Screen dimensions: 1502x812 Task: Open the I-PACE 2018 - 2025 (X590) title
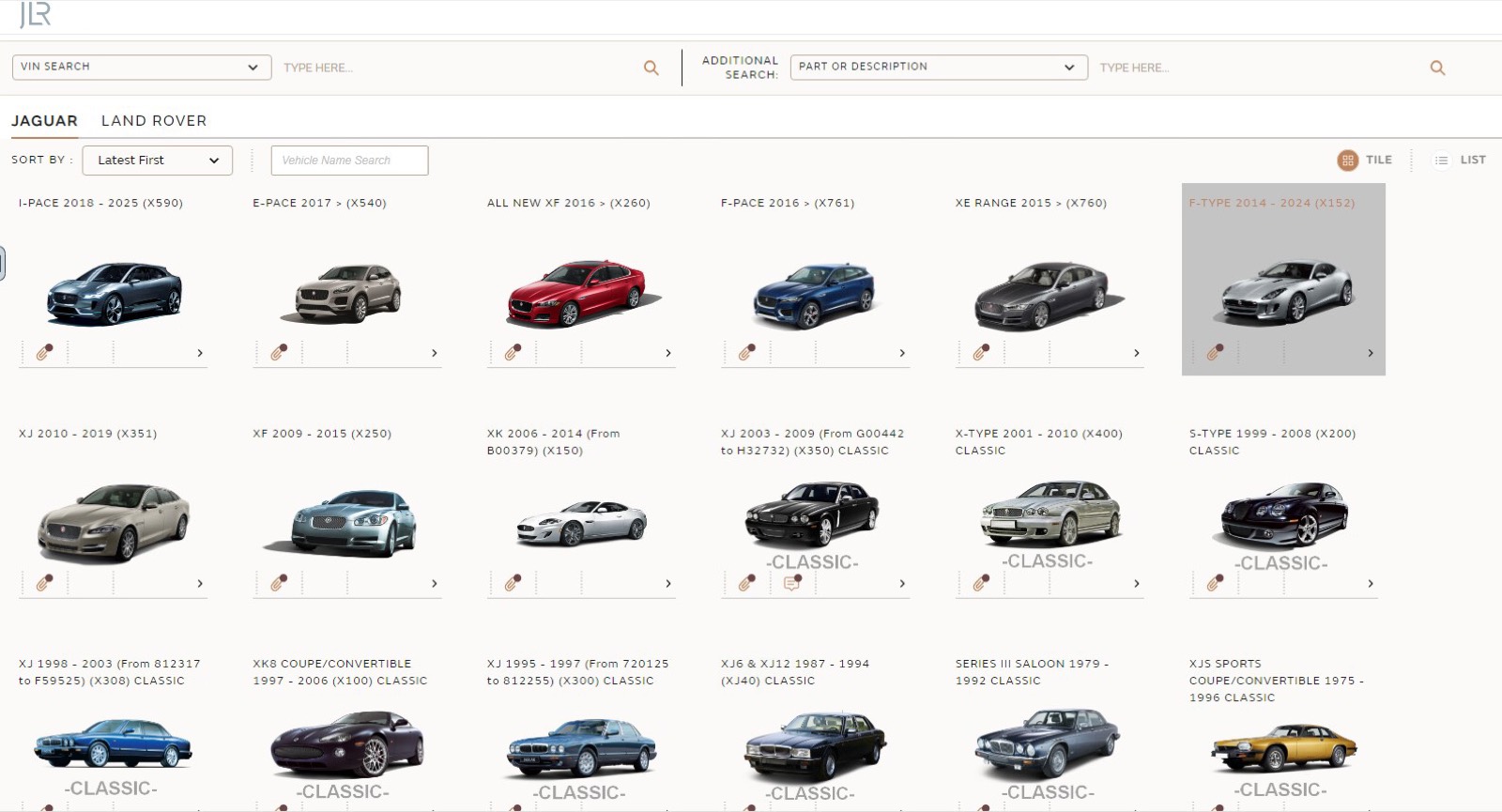coord(100,203)
